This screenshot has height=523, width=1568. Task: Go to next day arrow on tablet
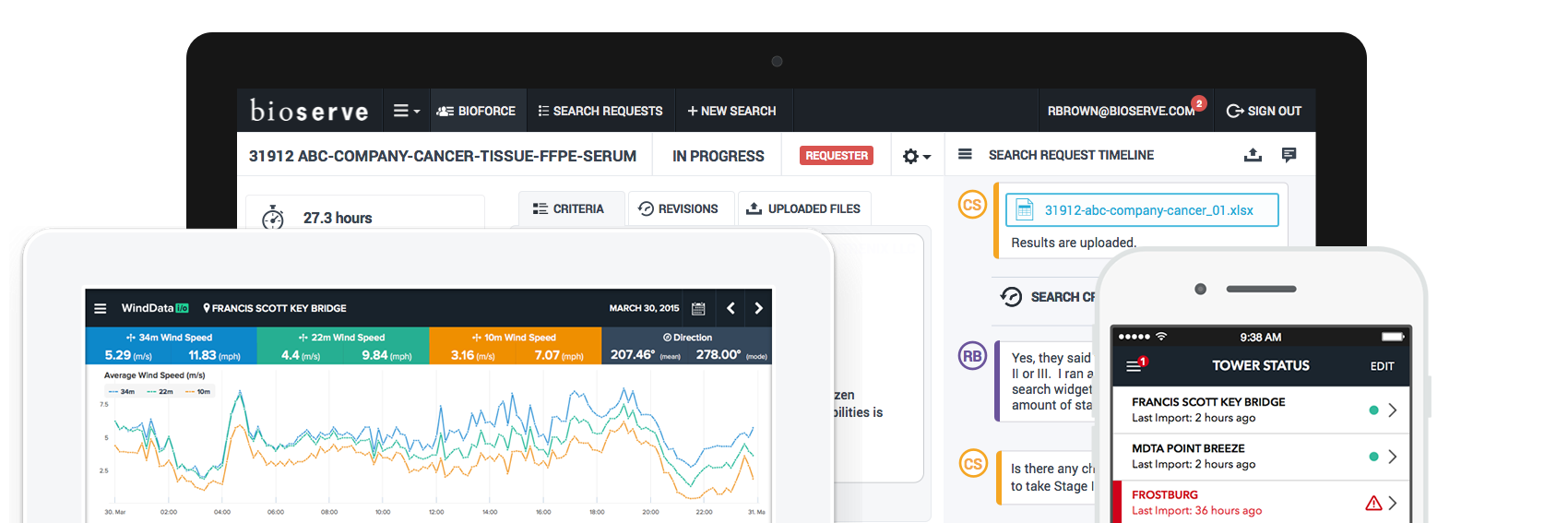point(758,308)
